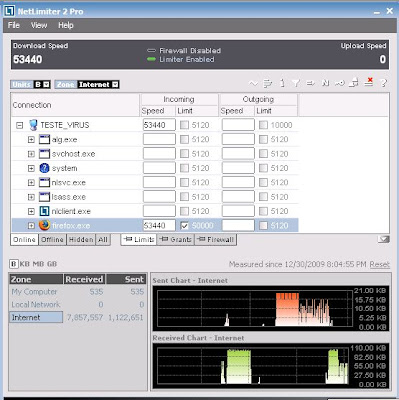
Task: Click firefox.exe incoming speed field
Action: tap(159, 226)
